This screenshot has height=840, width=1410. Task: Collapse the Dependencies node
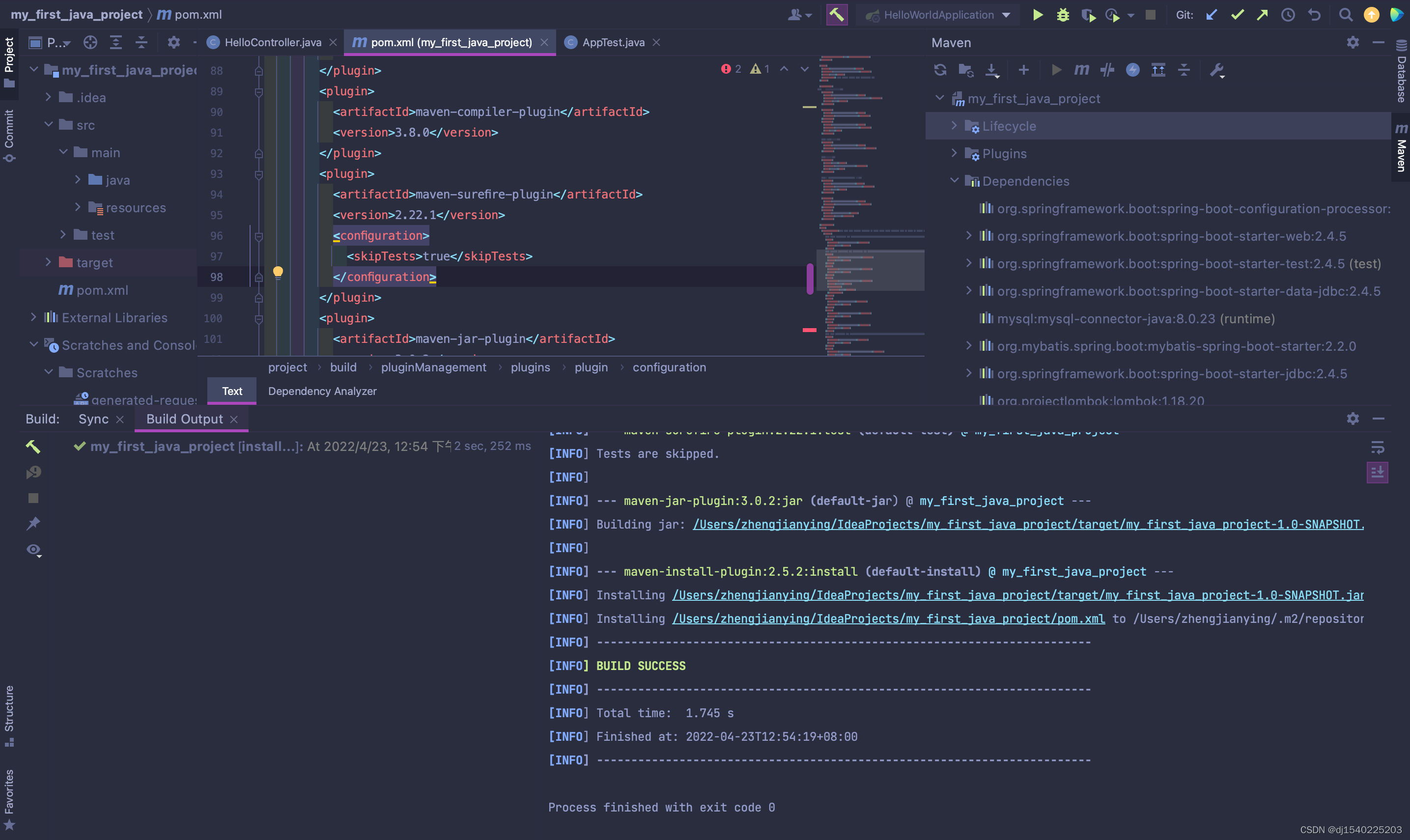point(955,181)
